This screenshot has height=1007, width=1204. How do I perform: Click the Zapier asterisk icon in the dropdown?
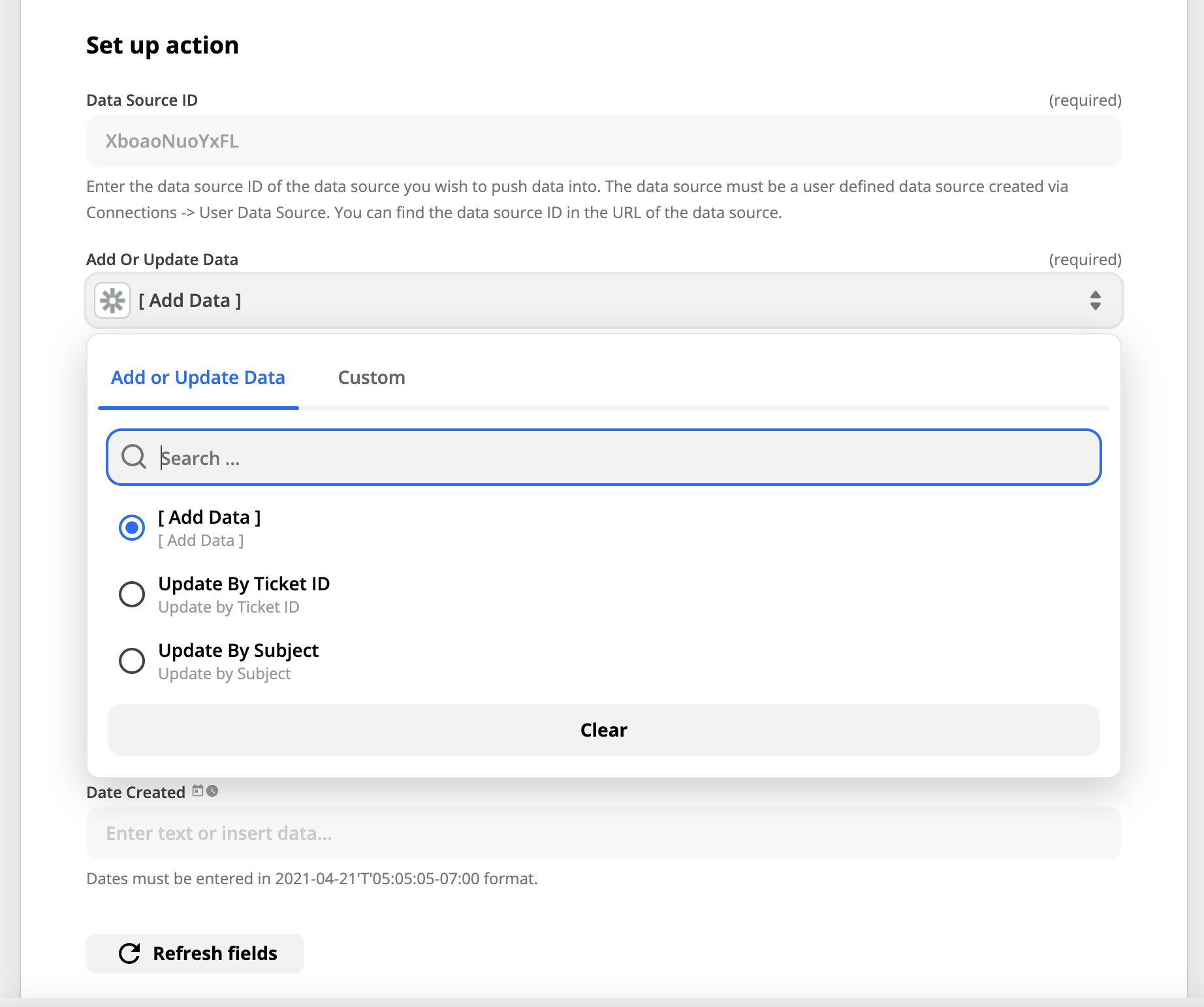(x=112, y=301)
